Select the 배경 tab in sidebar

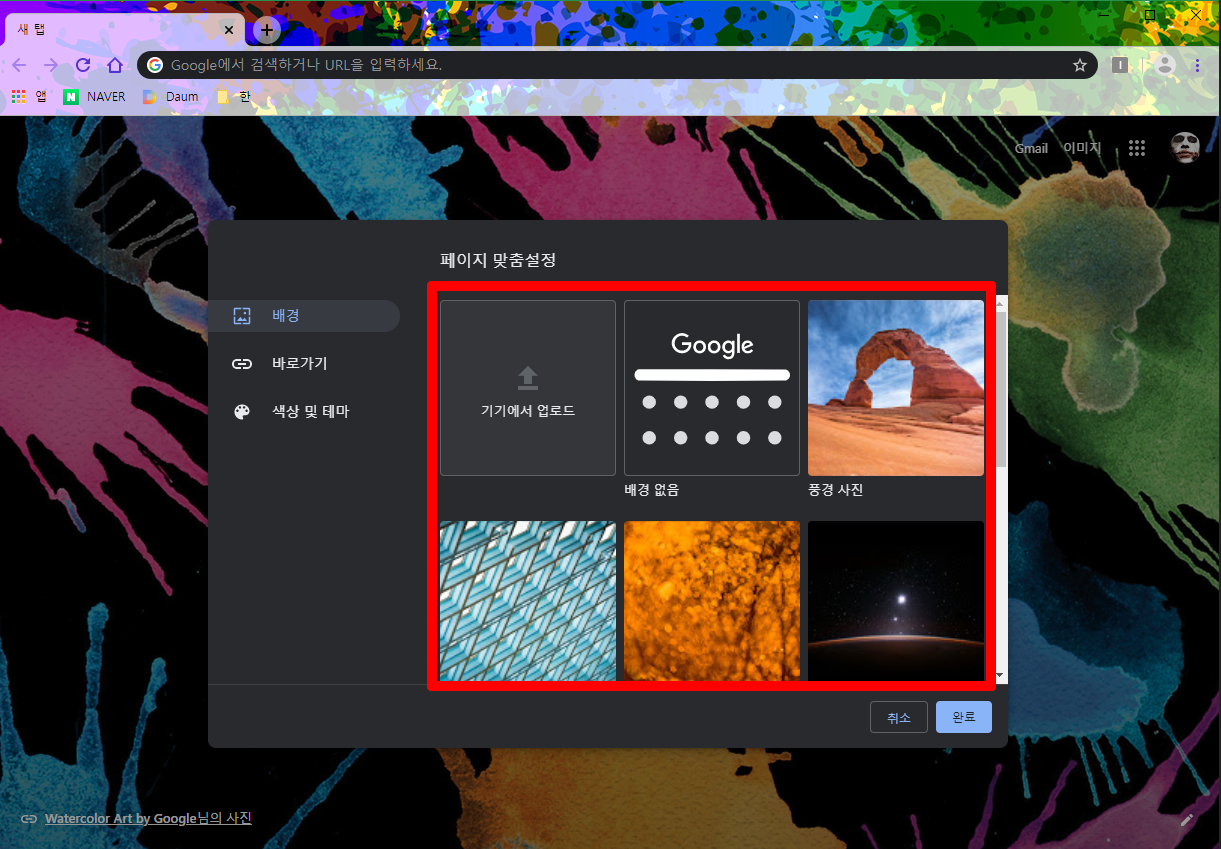(304, 316)
